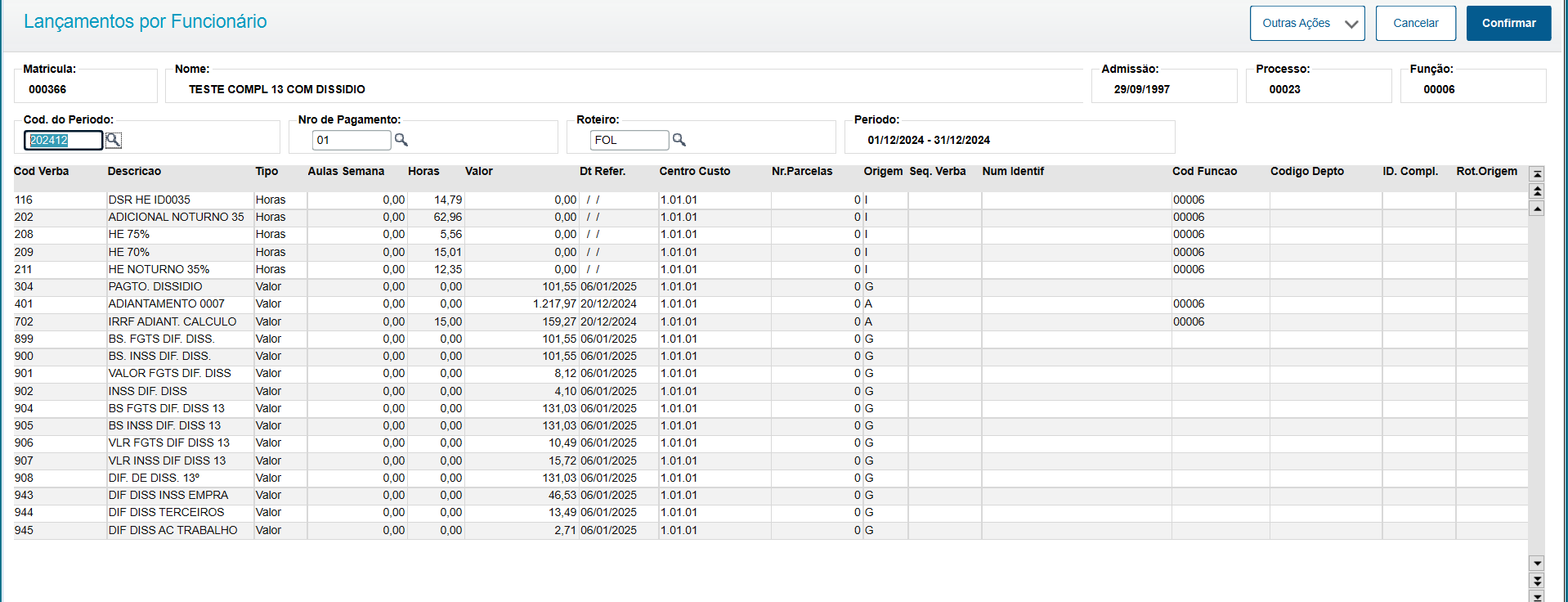This screenshot has height=602, width=1568.
Task: Focus the Cod. do Periodo input
Action: point(63,141)
